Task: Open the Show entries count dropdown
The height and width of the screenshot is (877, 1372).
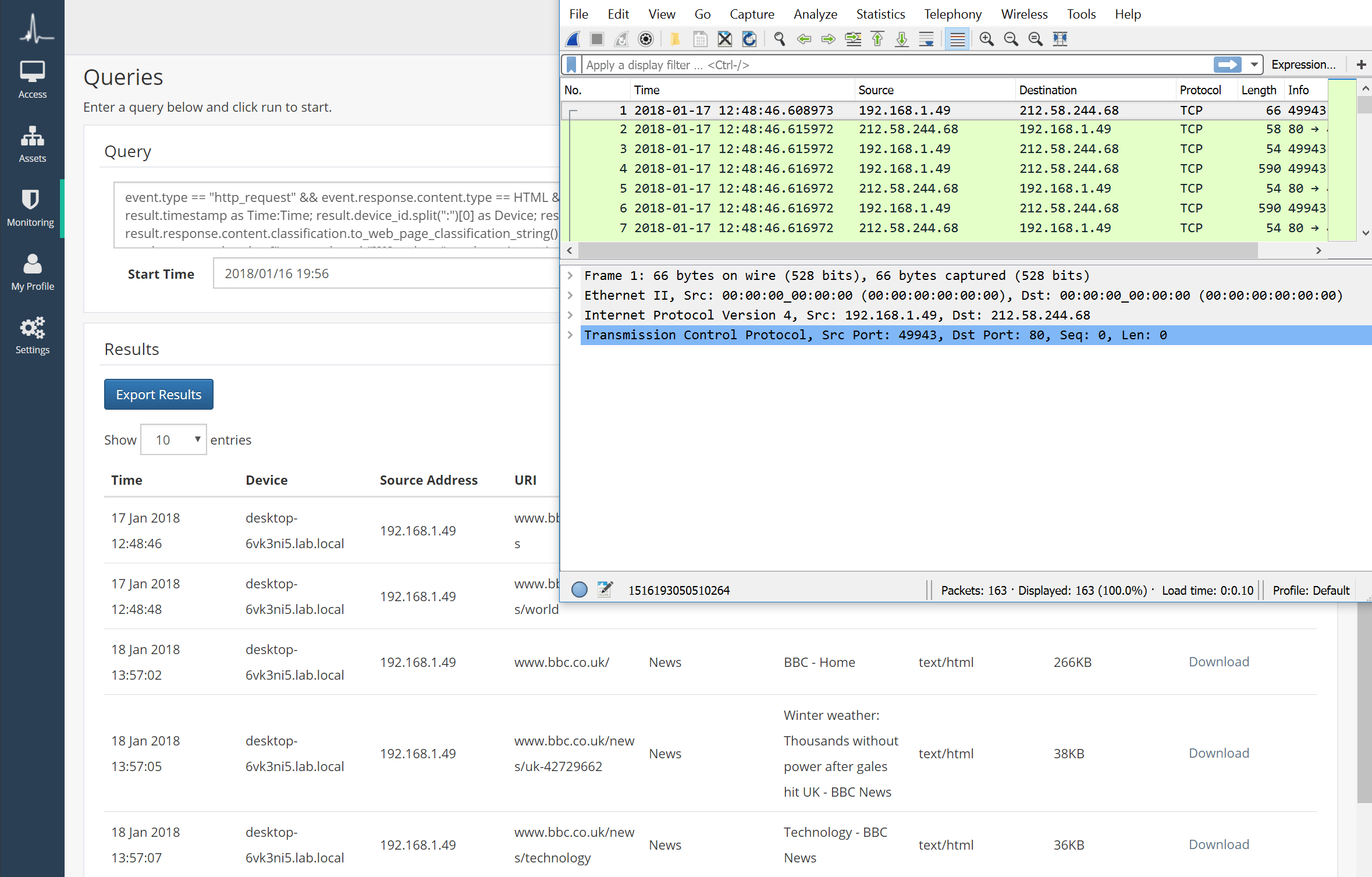Action: pyautogui.click(x=174, y=439)
